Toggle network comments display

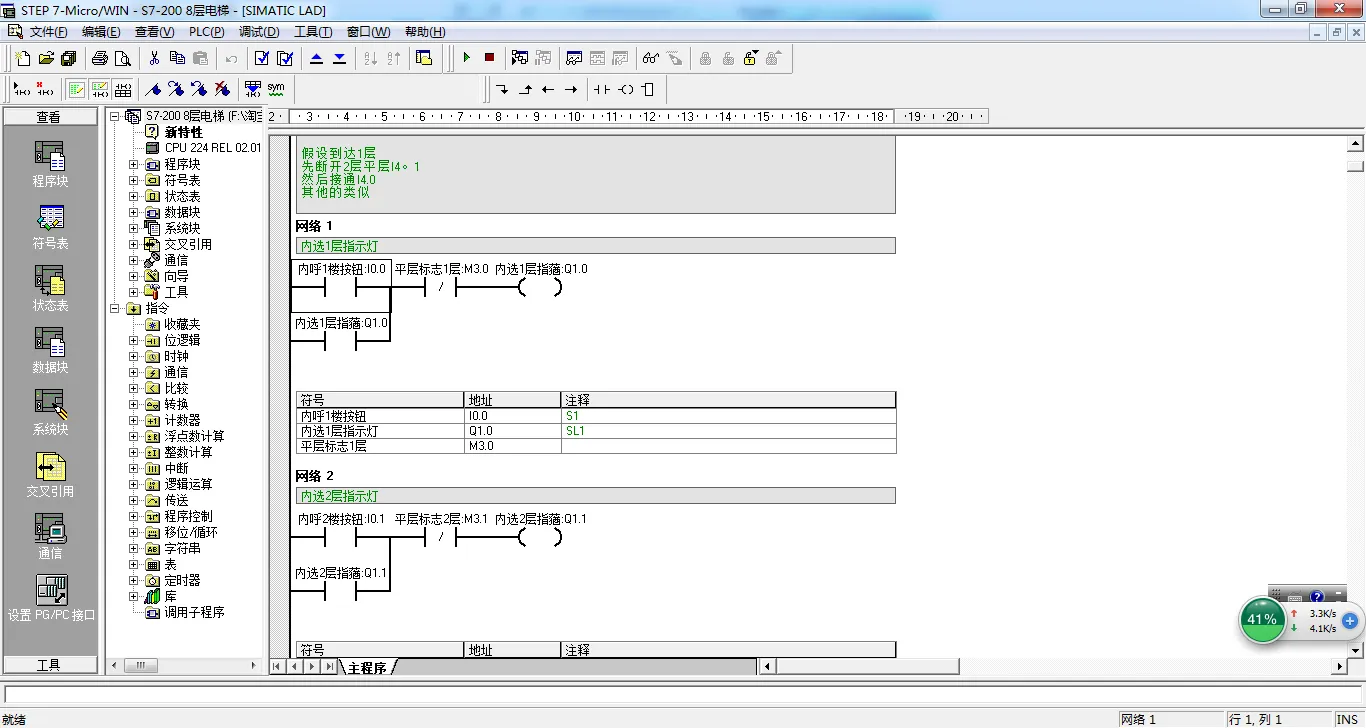click(x=99, y=89)
